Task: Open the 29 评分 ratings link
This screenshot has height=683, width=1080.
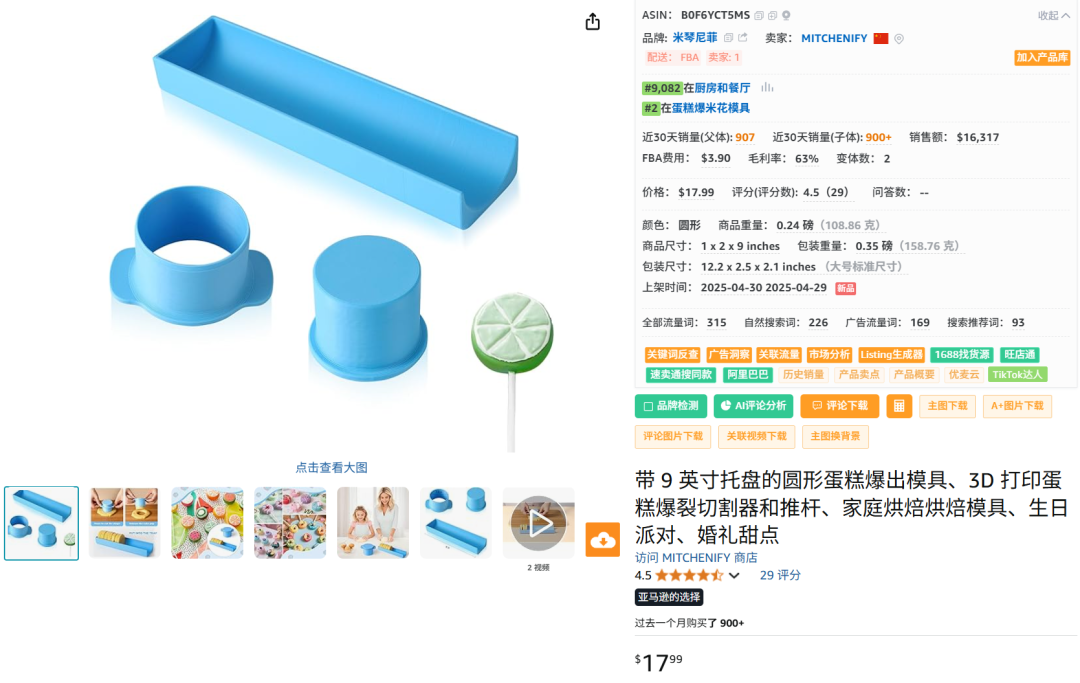Action: pos(780,575)
